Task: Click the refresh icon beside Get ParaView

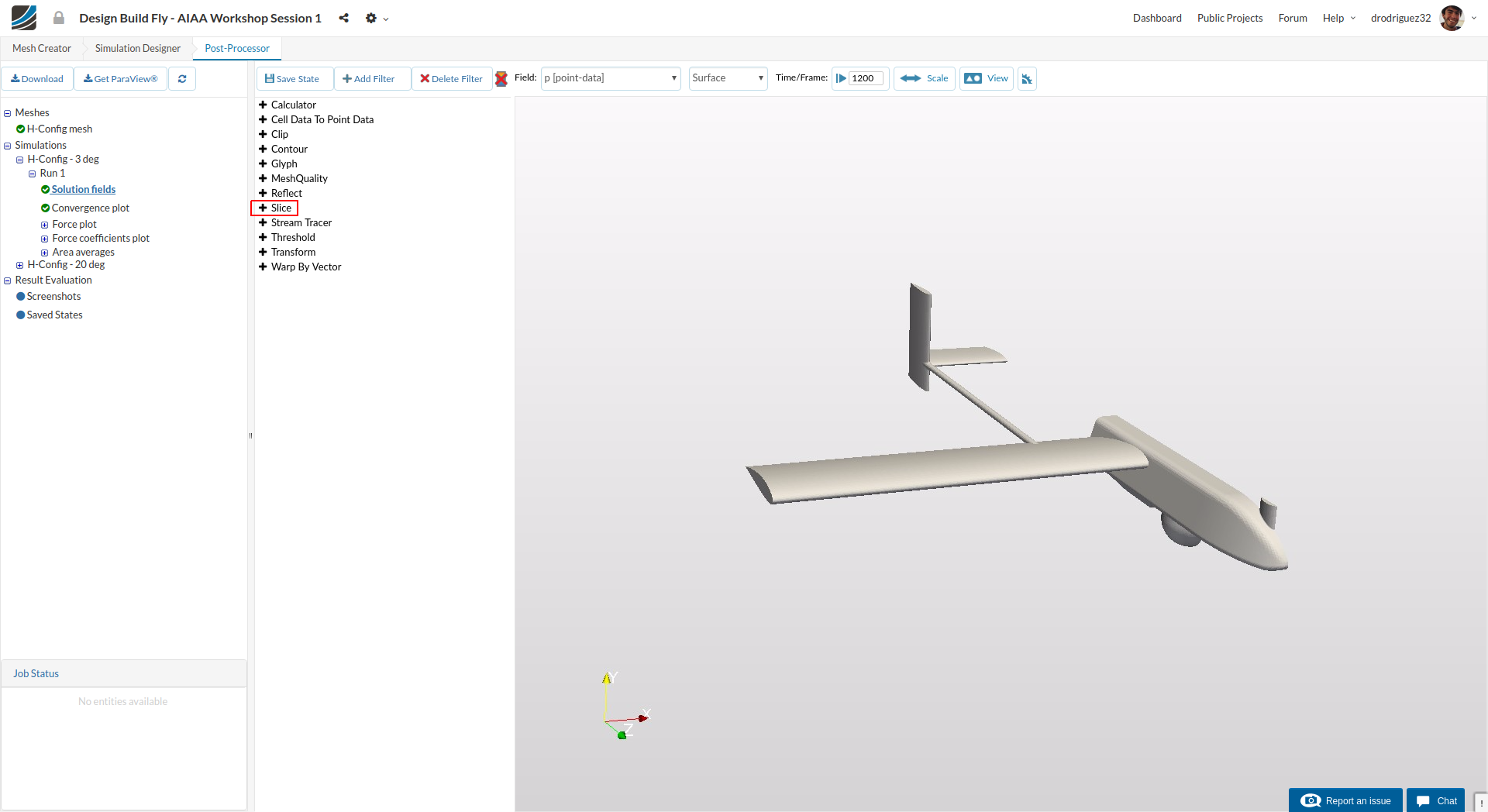Action: coord(182,79)
